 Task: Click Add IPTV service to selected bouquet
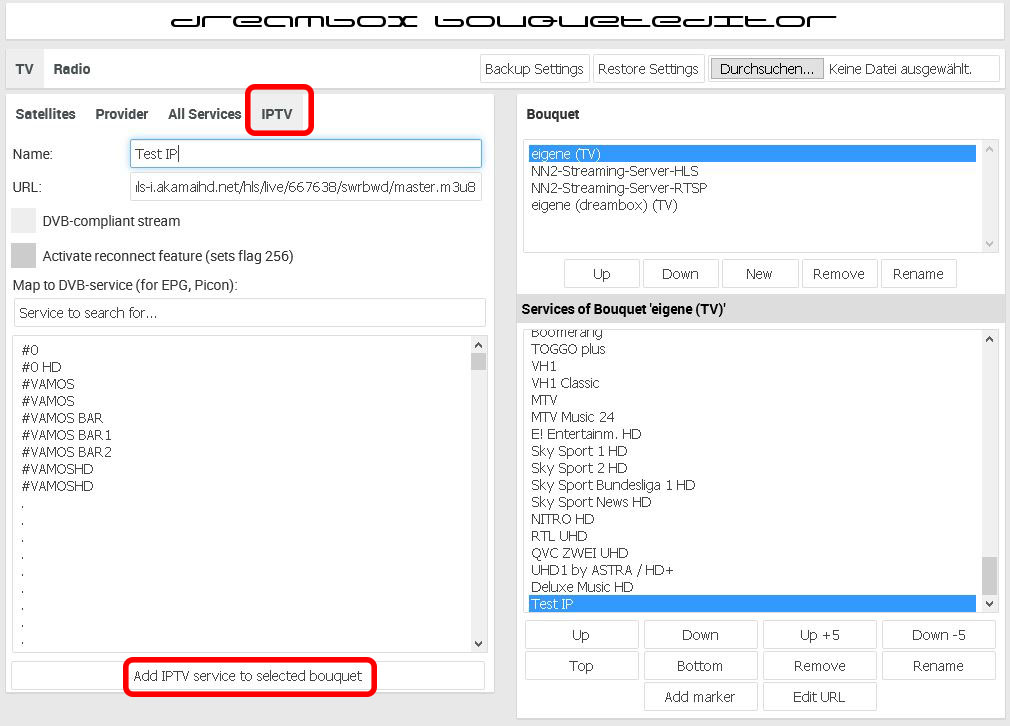[248, 676]
